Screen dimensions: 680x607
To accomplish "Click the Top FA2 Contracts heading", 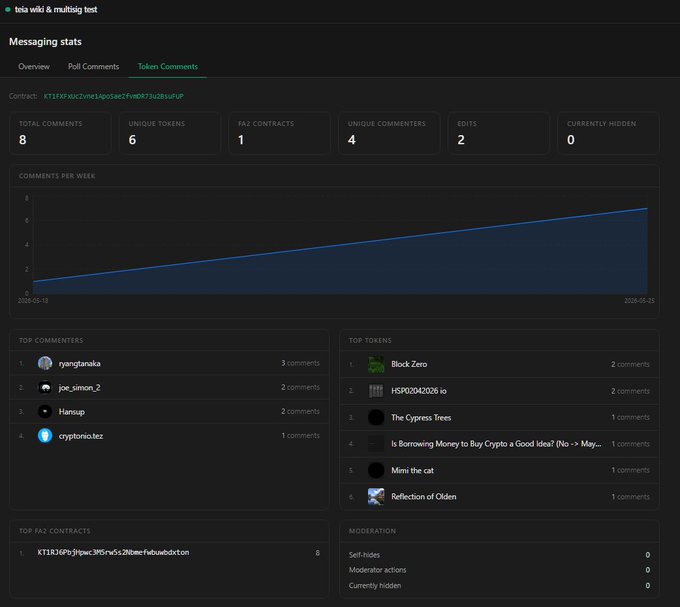I will tap(55, 531).
